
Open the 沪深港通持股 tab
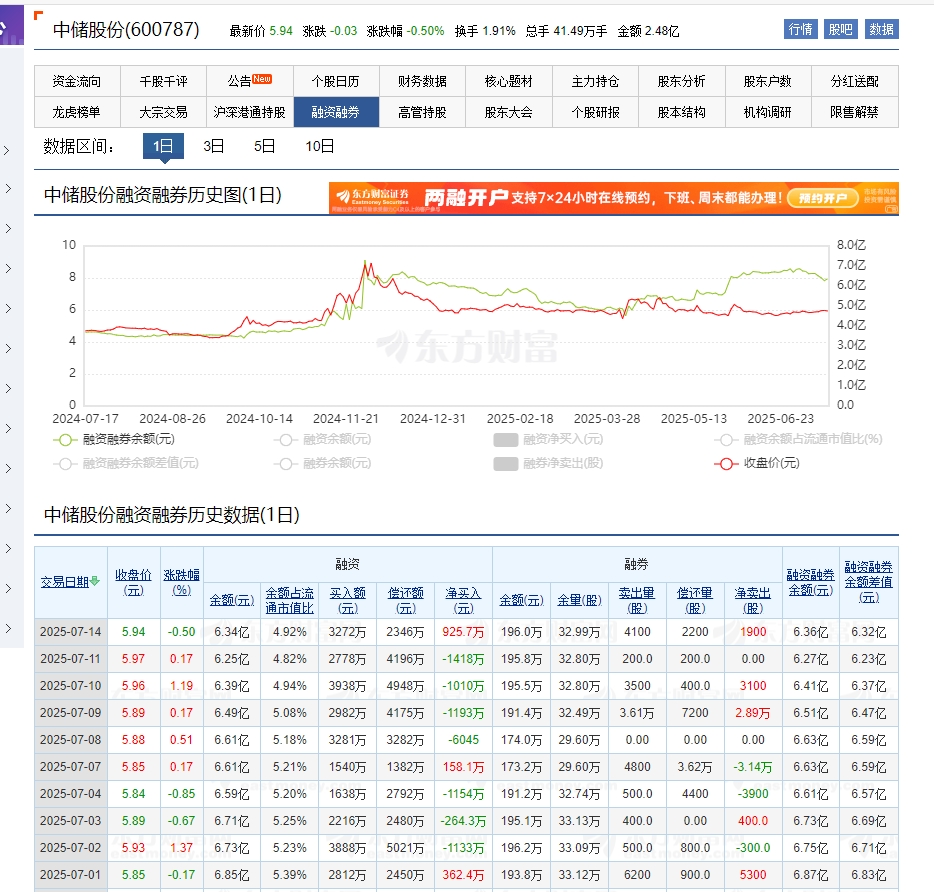tap(250, 112)
